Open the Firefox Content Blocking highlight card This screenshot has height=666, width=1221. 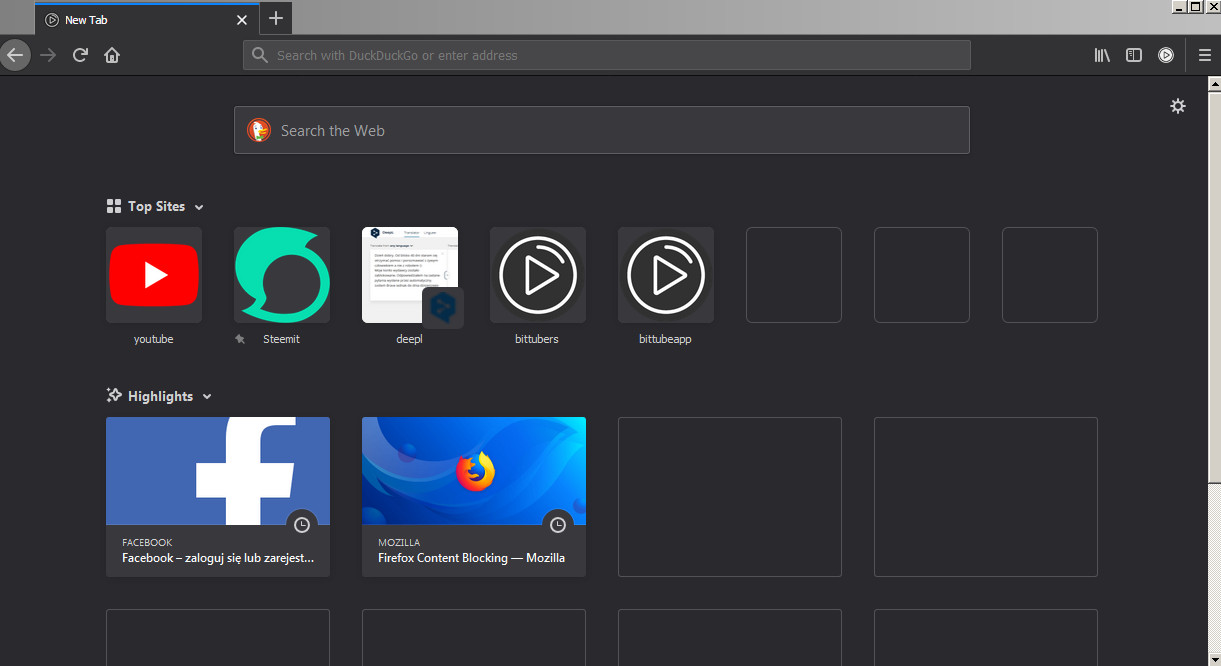[x=474, y=497]
